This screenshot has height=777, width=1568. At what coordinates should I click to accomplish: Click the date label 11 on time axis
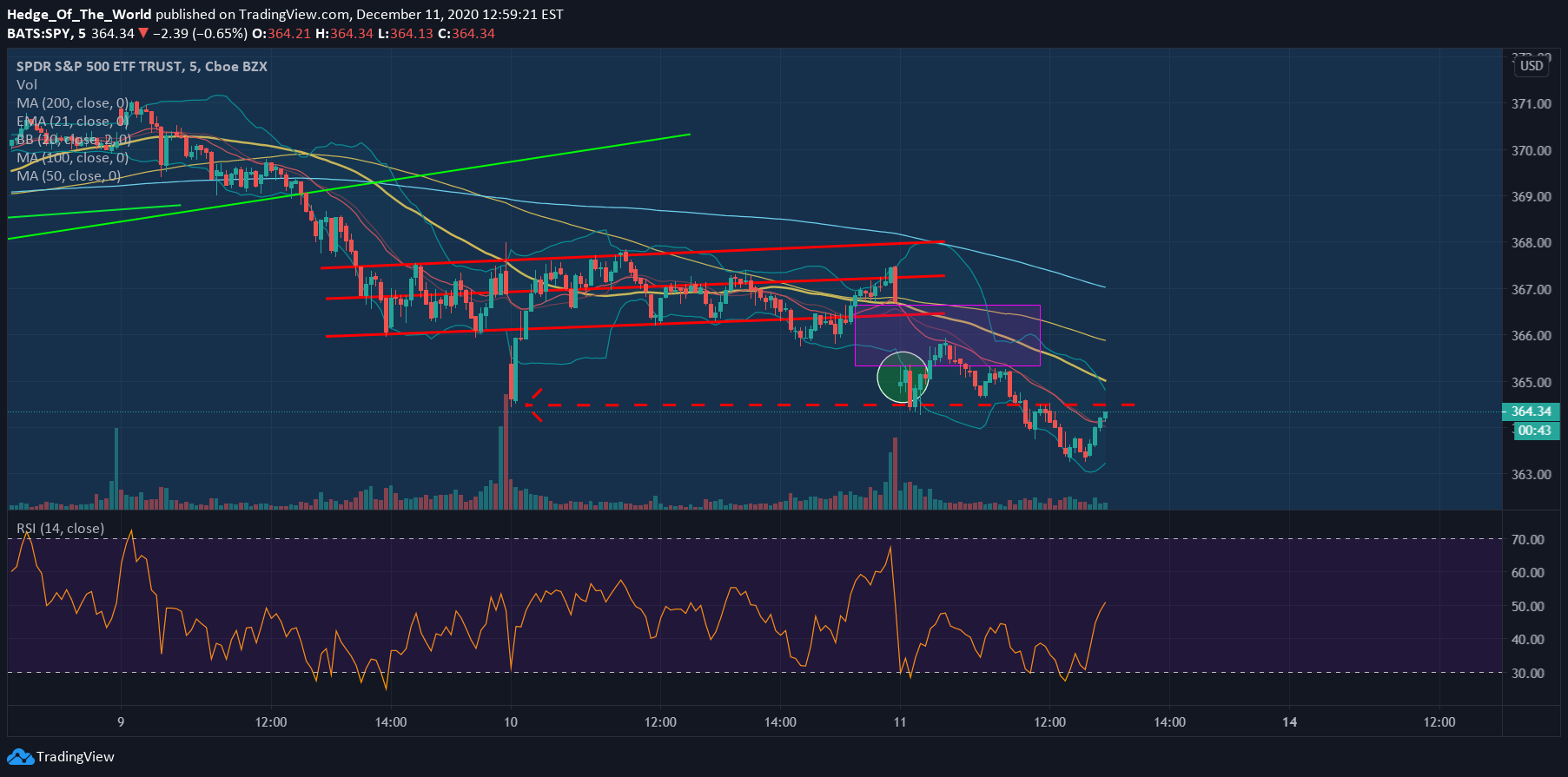[x=900, y=721]
